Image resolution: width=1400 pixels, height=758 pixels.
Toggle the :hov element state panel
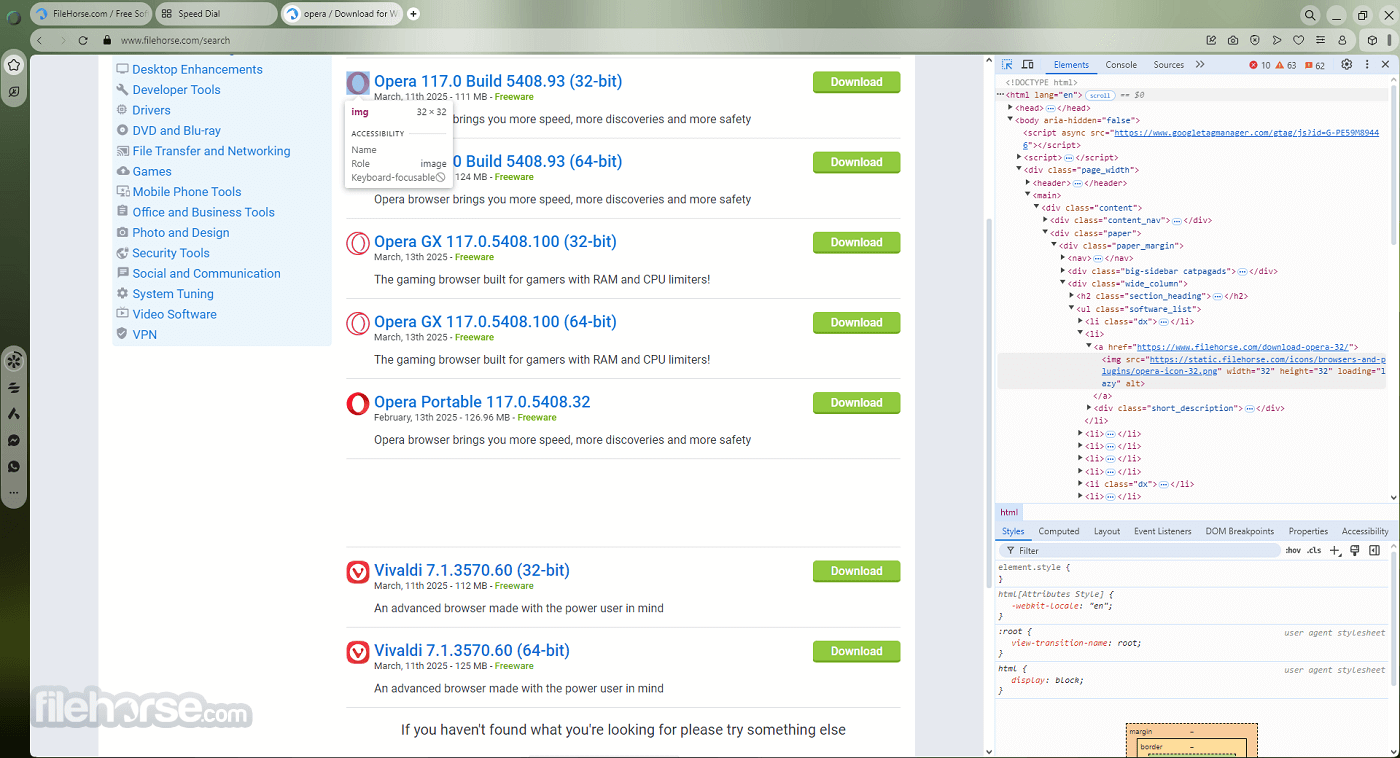click(x=1293, y=550)
